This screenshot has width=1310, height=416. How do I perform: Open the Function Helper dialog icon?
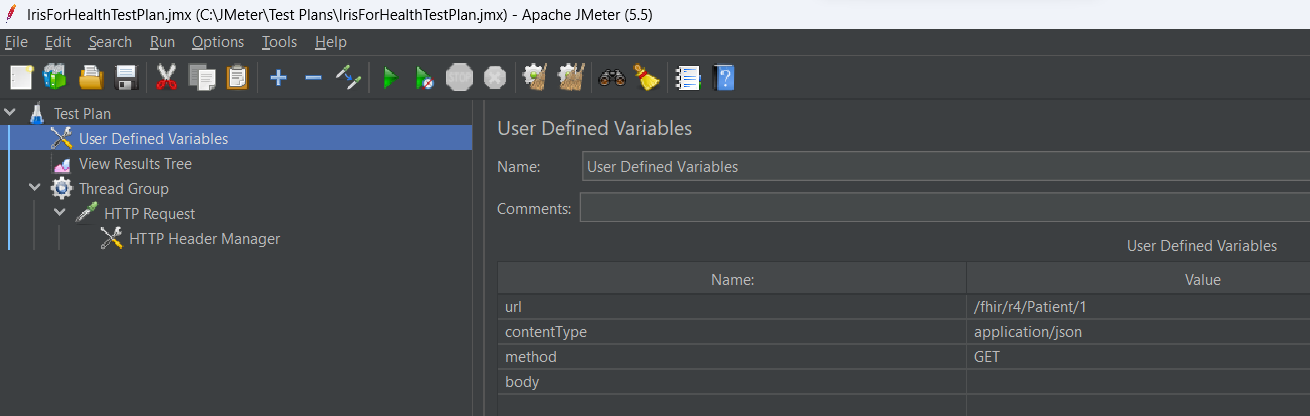pos(687,77)
